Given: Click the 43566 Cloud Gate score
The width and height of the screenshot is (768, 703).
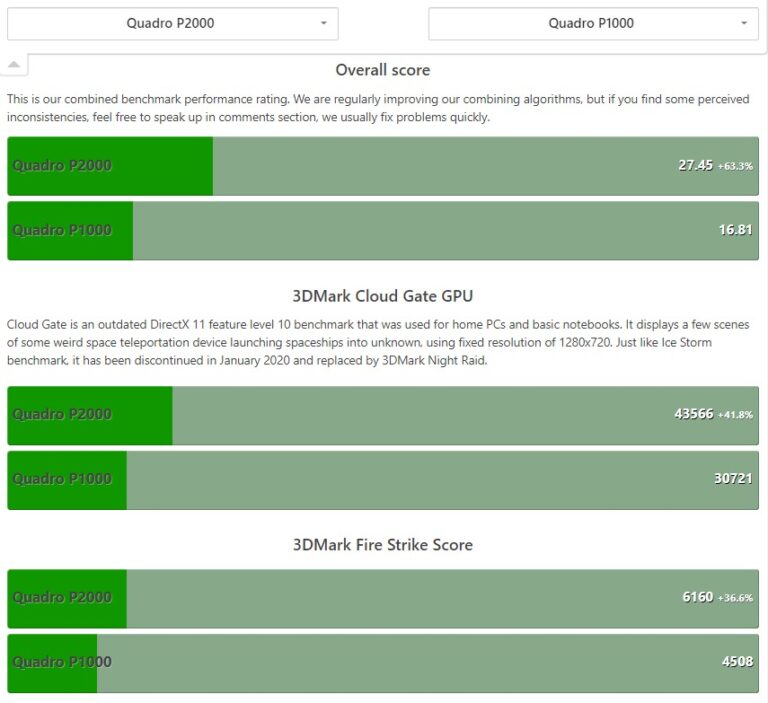Looking at the screenshot, I should click(x=693, y=414).
